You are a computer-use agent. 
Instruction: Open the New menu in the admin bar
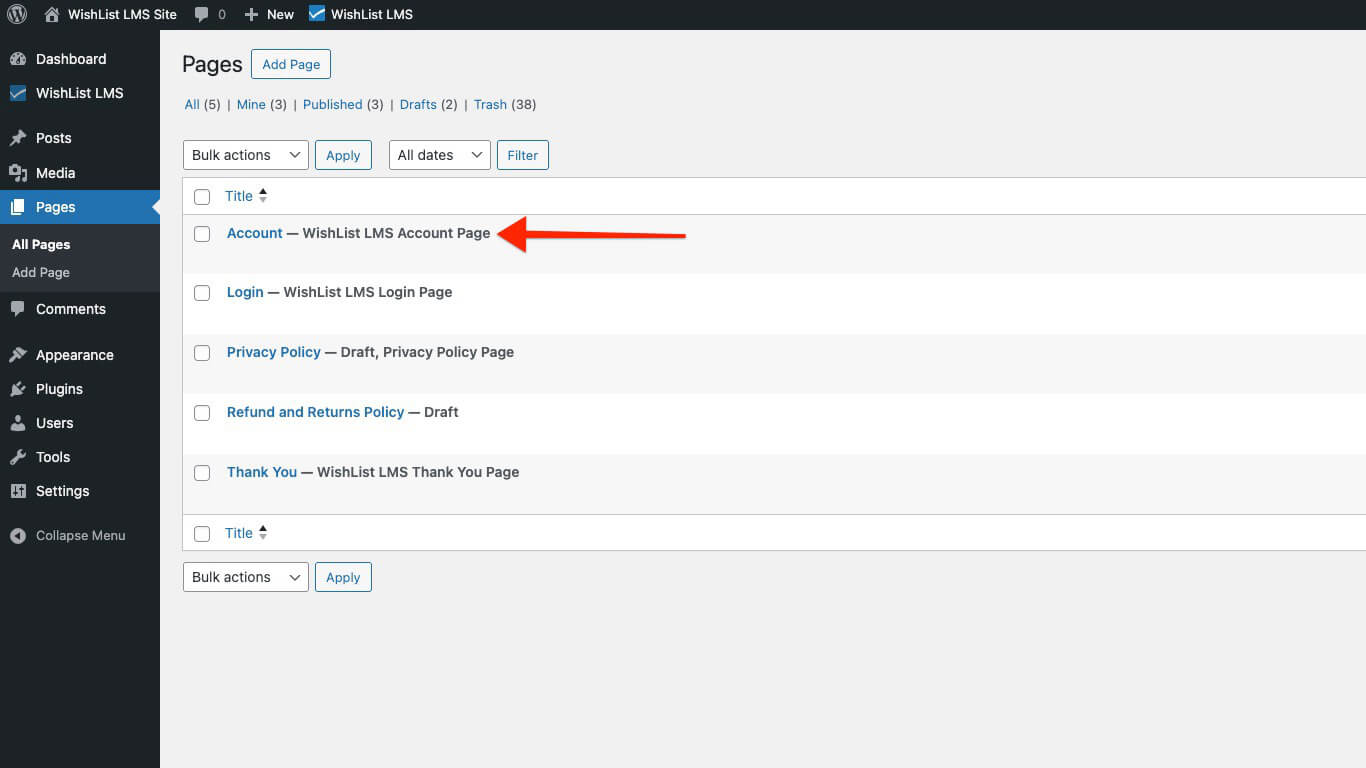[x=269, y=14]
